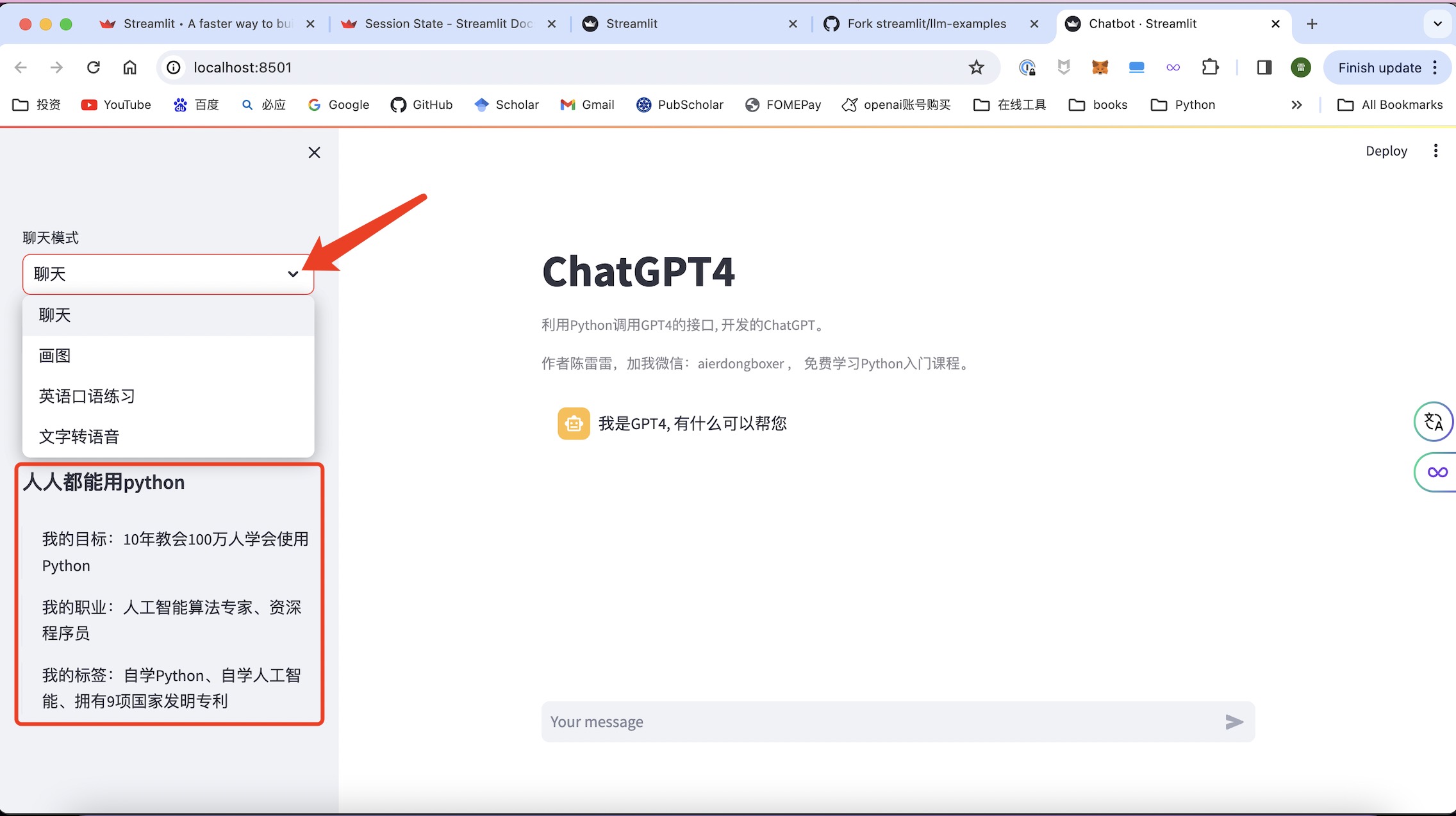This screenshot has width=1456, height=816.
Task: Click purple infinity extension in toolbar
Action: [1173, 67]
